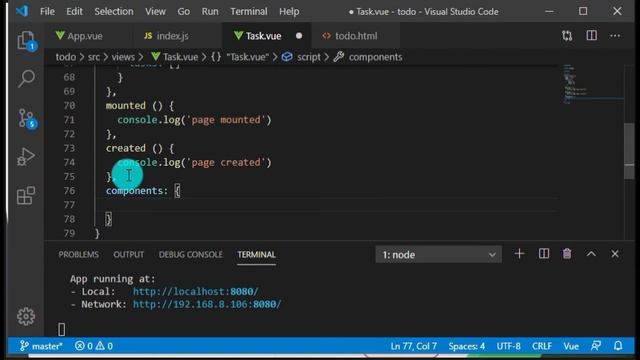Click components breadcrumb segment

(x=368, y=57)
